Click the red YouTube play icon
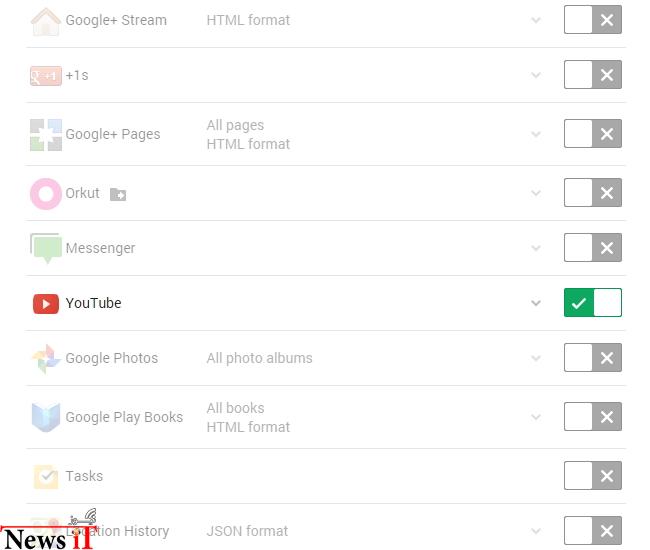This screenshot has height=550, width=650. pyautogui.click(x=46, y=304)
